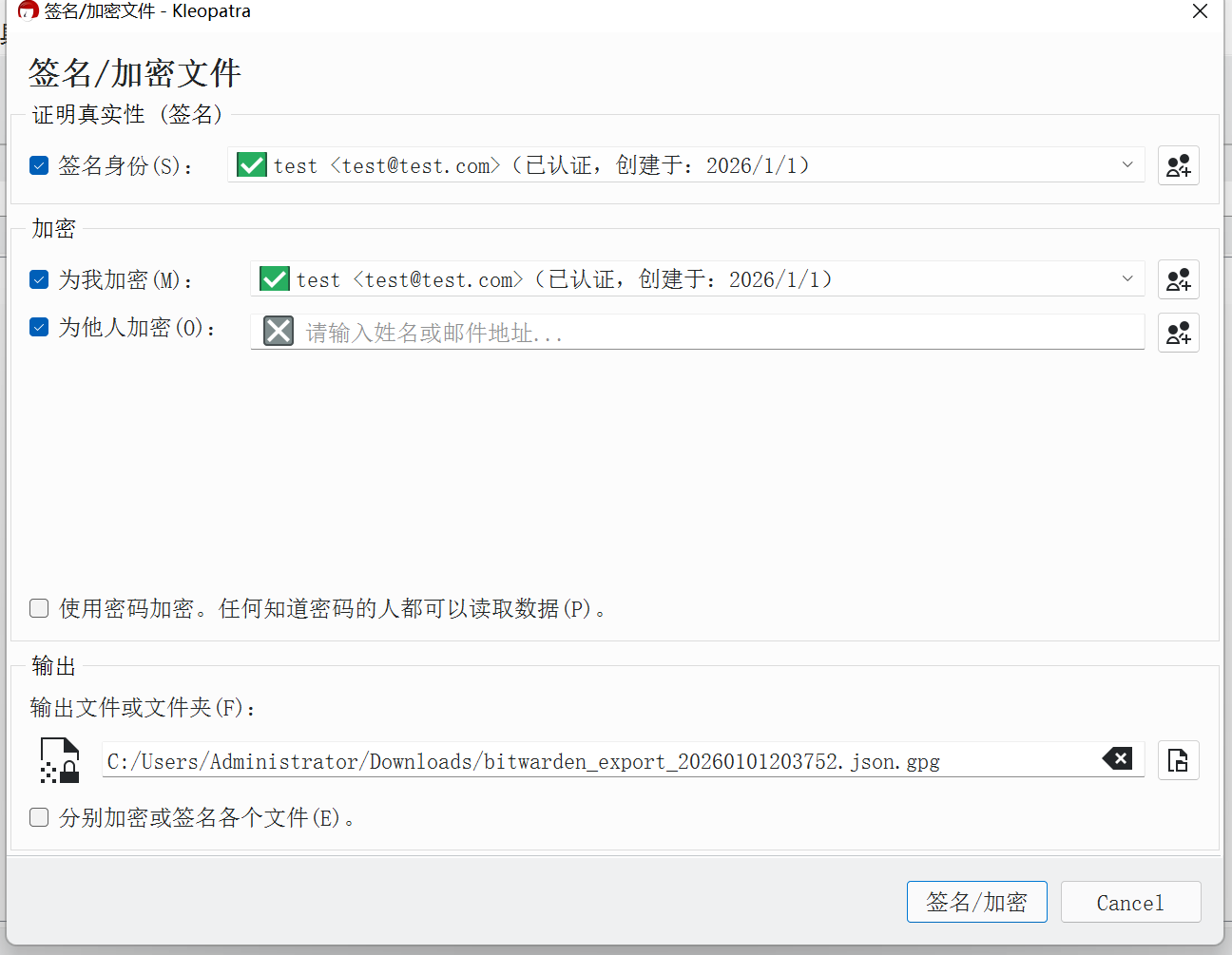1232x955 pixels.
Task: Disable the 为我加密 option
Action: pyautogui.click(x=38, y=279)
